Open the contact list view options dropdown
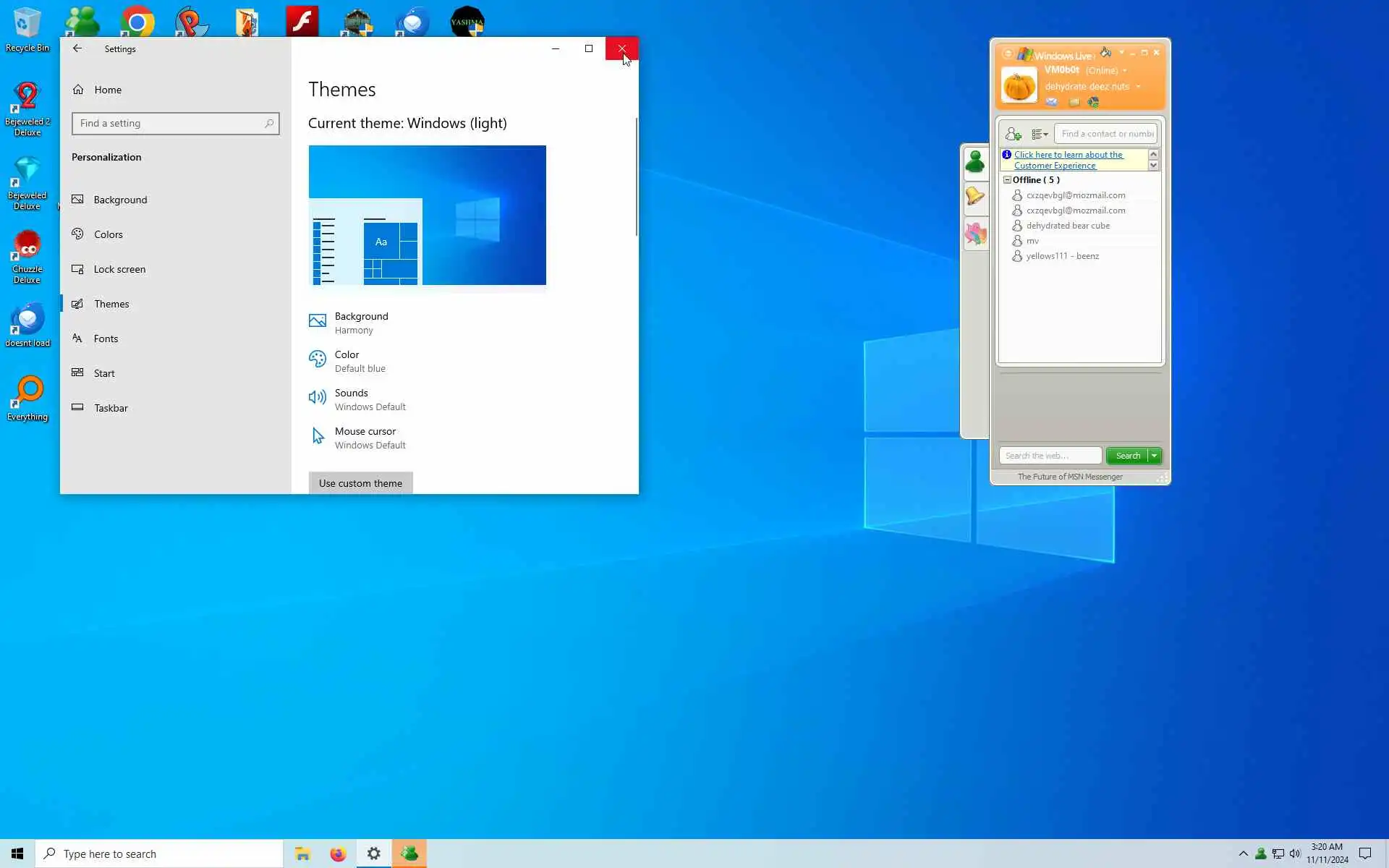The image size is (1389, 868). tap(1040, 134)
